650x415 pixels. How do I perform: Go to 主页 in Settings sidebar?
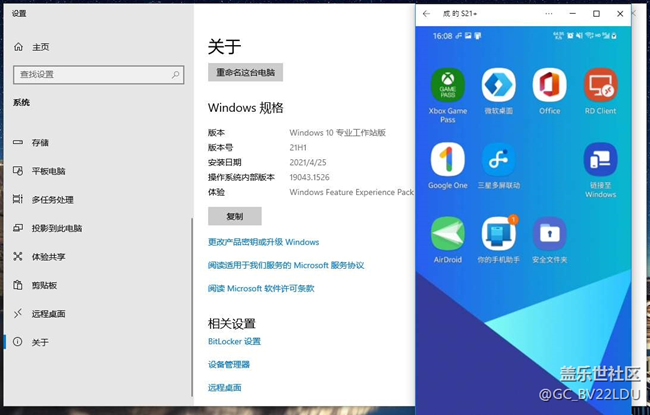[40, 47]
